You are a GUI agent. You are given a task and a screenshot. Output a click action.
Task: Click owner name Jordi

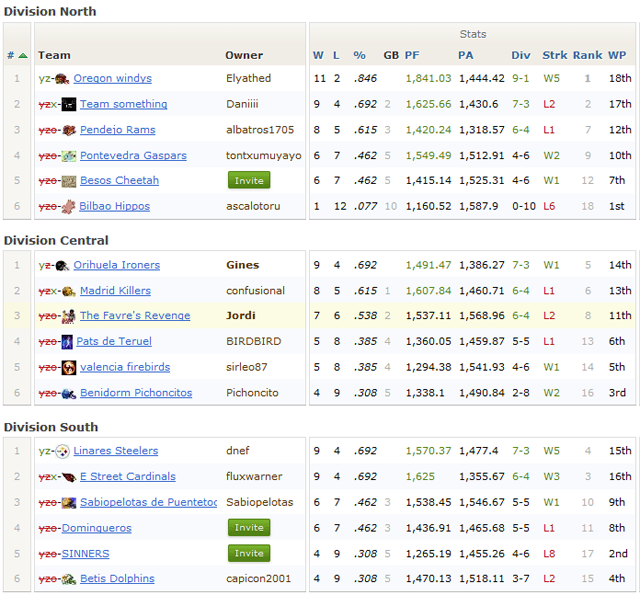click(x=241, y=316)
